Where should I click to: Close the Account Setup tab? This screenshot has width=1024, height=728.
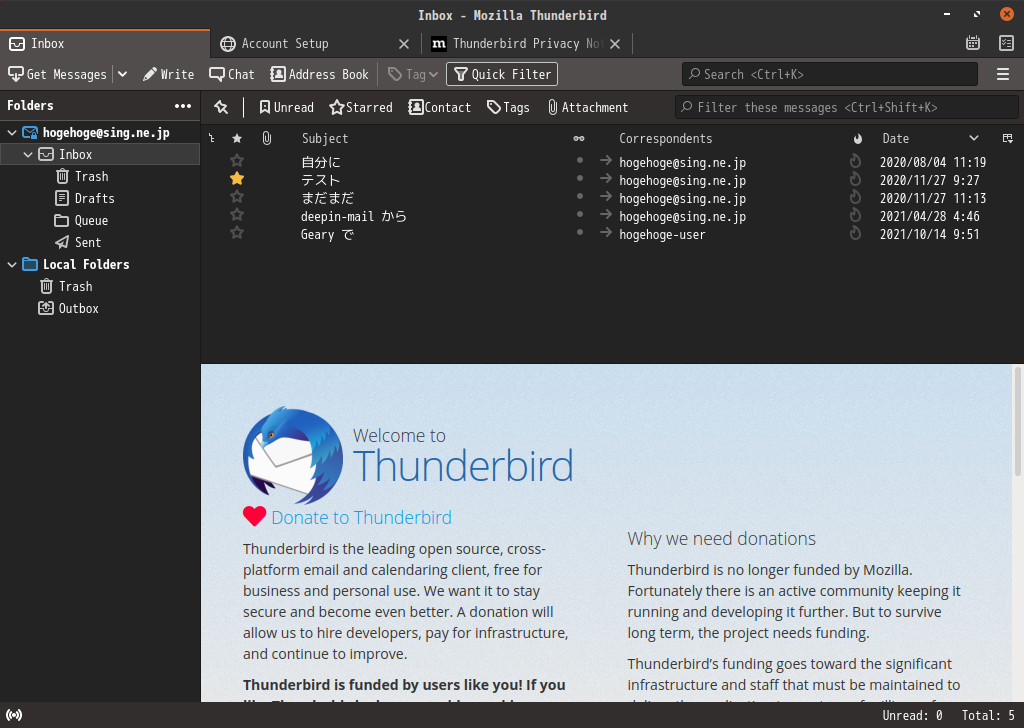click(x=404, y=44)
